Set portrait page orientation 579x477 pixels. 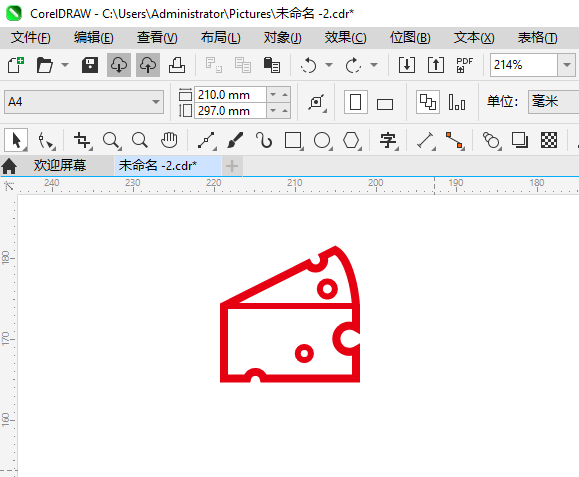click(356, 102)
